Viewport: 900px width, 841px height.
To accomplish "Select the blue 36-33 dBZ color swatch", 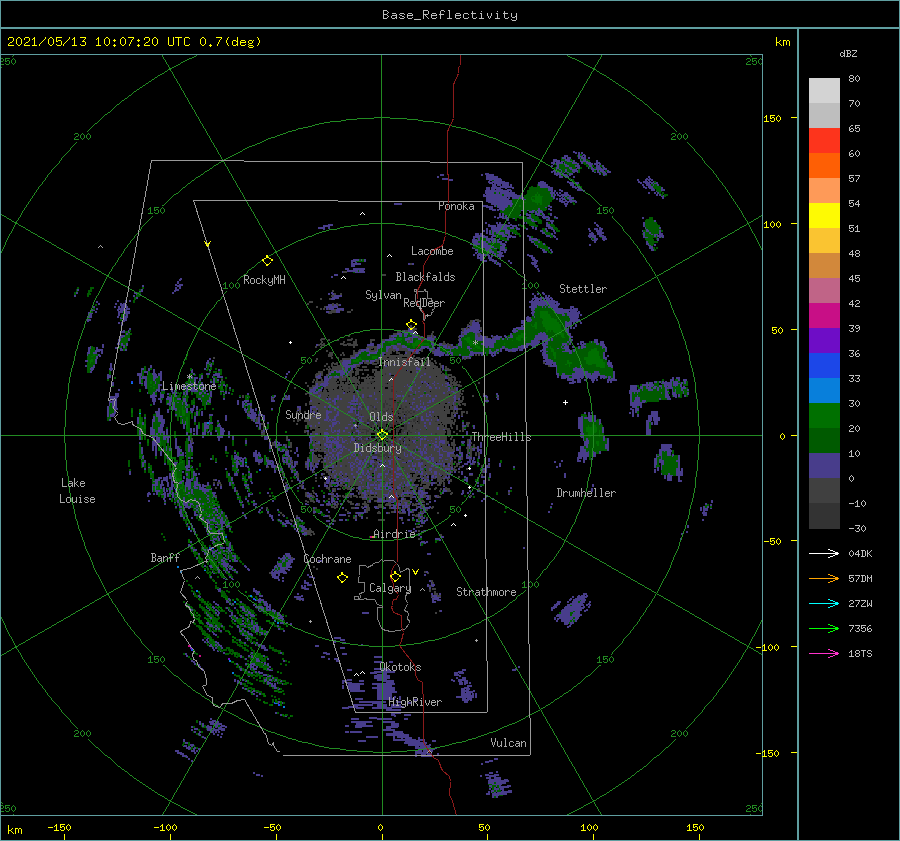I will (x=824, y=366).
